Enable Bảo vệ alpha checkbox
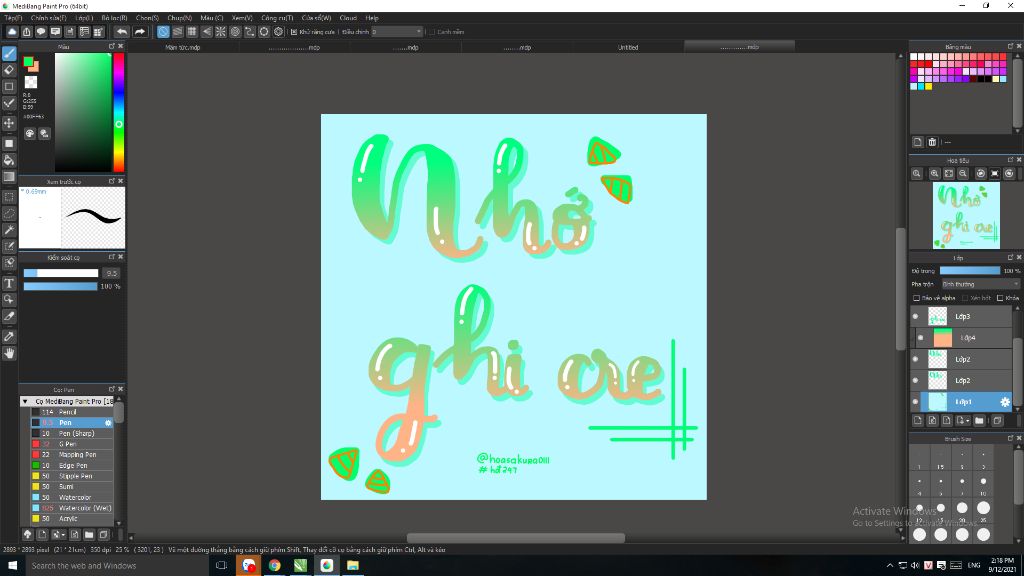 point(916,298)
